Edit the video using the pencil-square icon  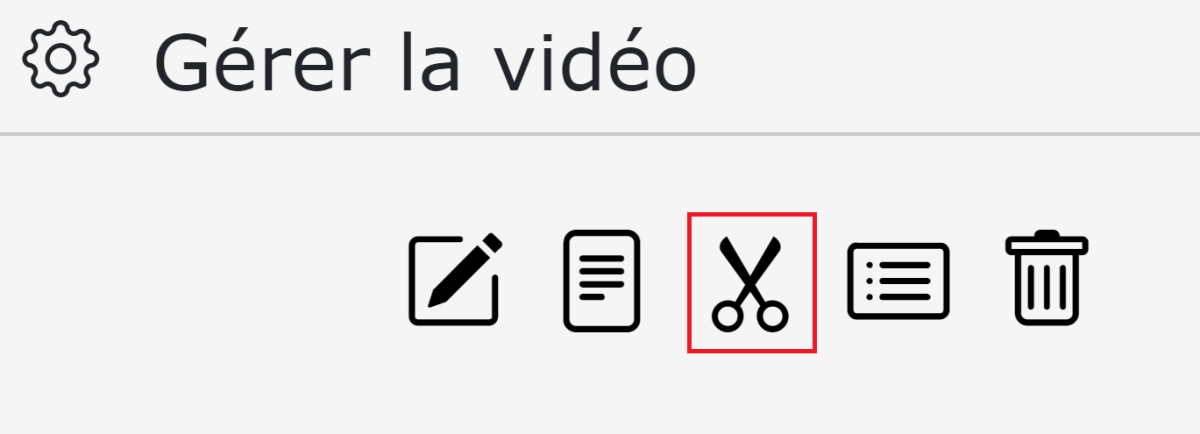pyautogui.click(x=455, y=279)
